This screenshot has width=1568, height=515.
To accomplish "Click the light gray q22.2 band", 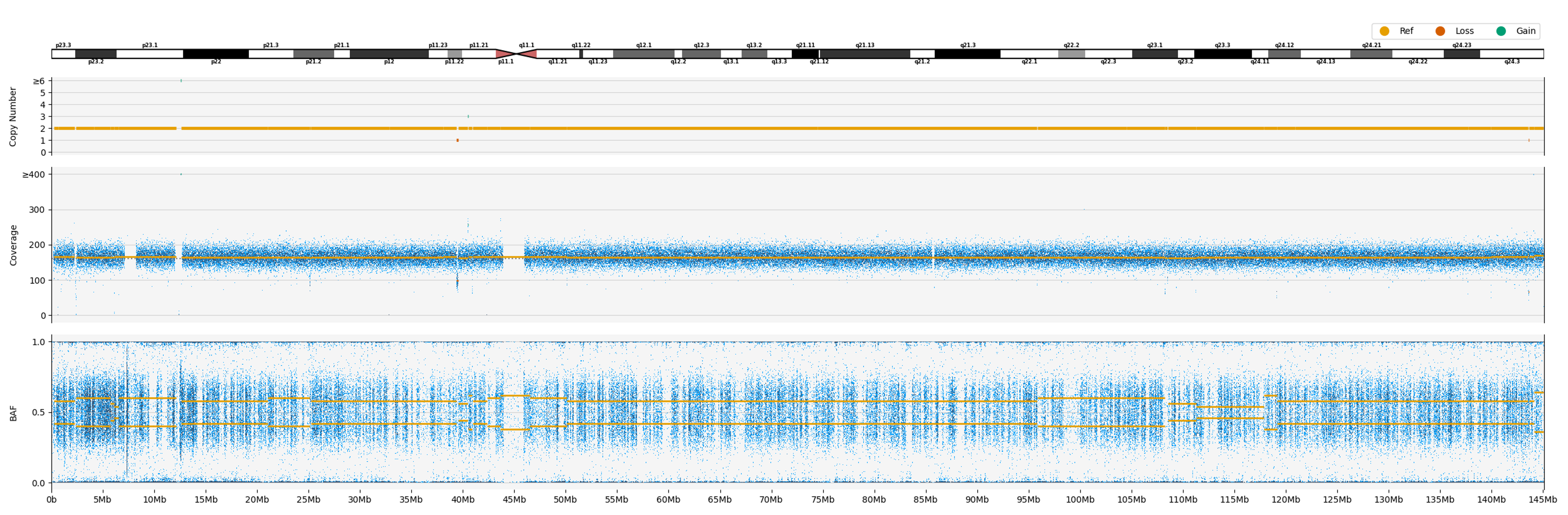I will pos(1071,54).
